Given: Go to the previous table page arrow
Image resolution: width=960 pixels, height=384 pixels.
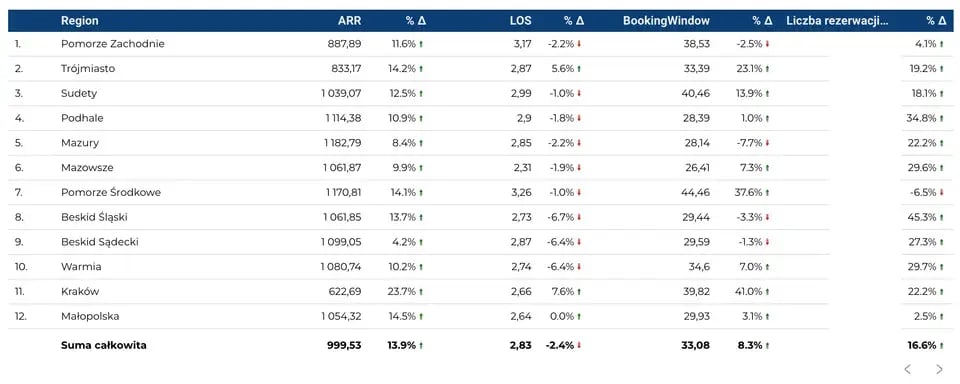Looking at the screenshot, I should [x=907, y=369].
